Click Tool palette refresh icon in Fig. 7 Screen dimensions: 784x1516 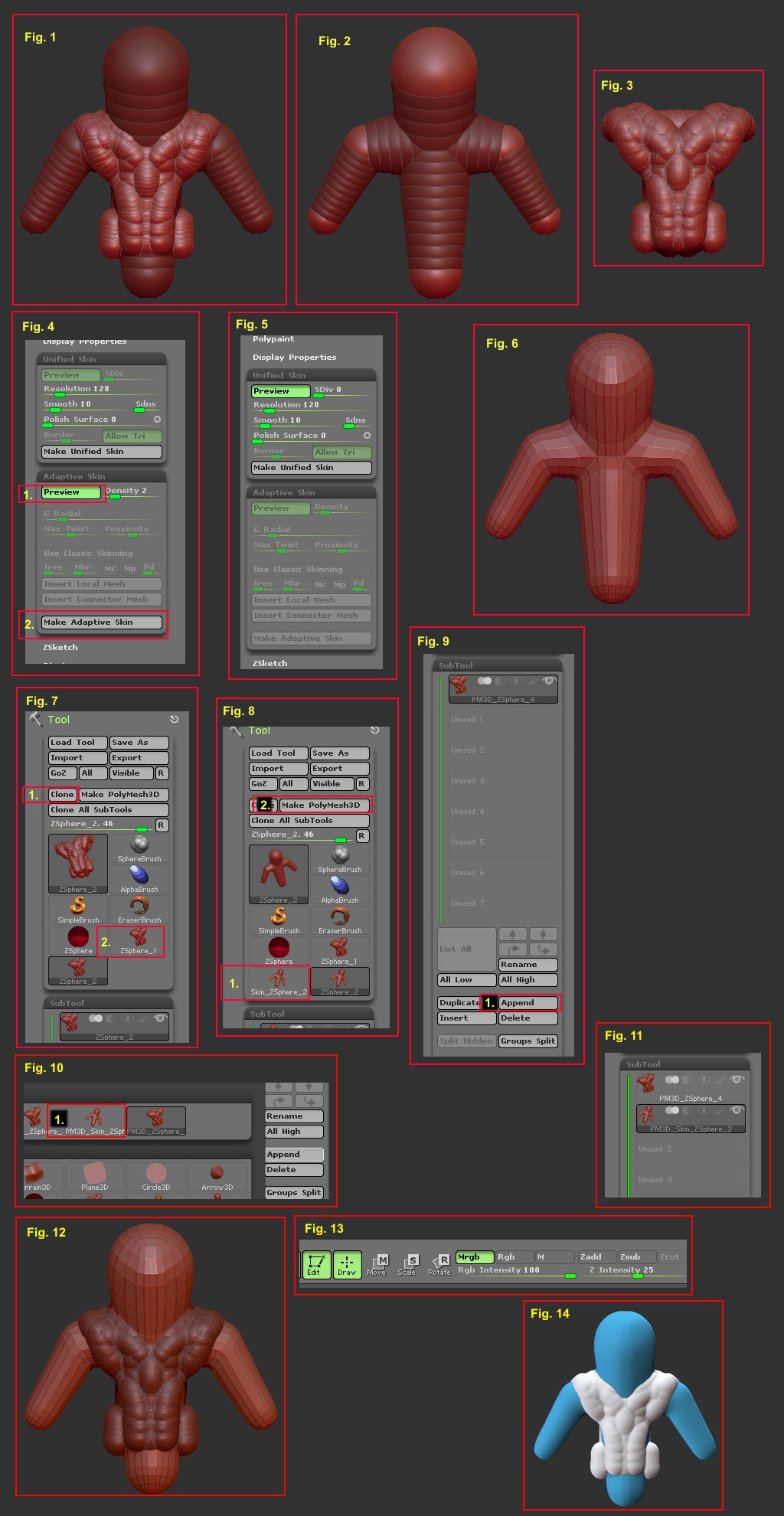(x=175, y=719)
